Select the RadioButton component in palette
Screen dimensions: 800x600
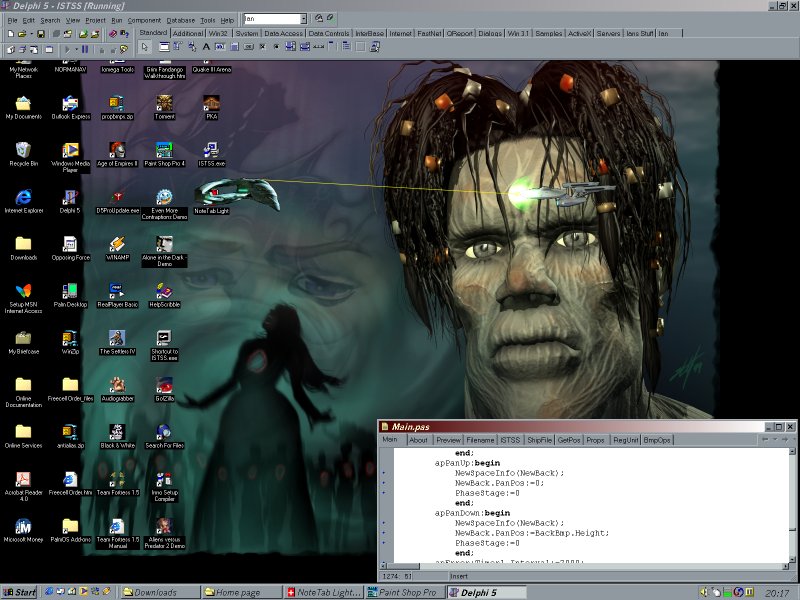tap(276, 47)
